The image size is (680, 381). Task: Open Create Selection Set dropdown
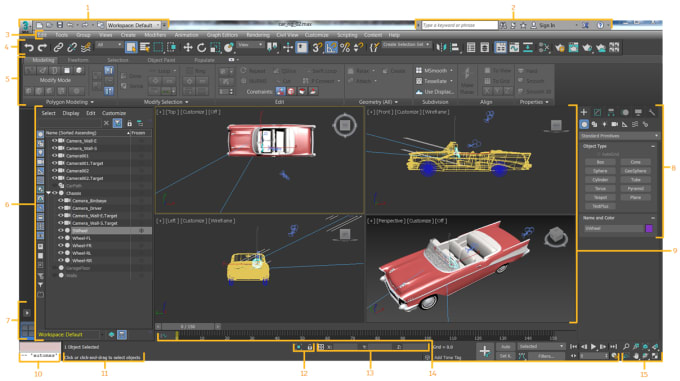click(406, 45)
